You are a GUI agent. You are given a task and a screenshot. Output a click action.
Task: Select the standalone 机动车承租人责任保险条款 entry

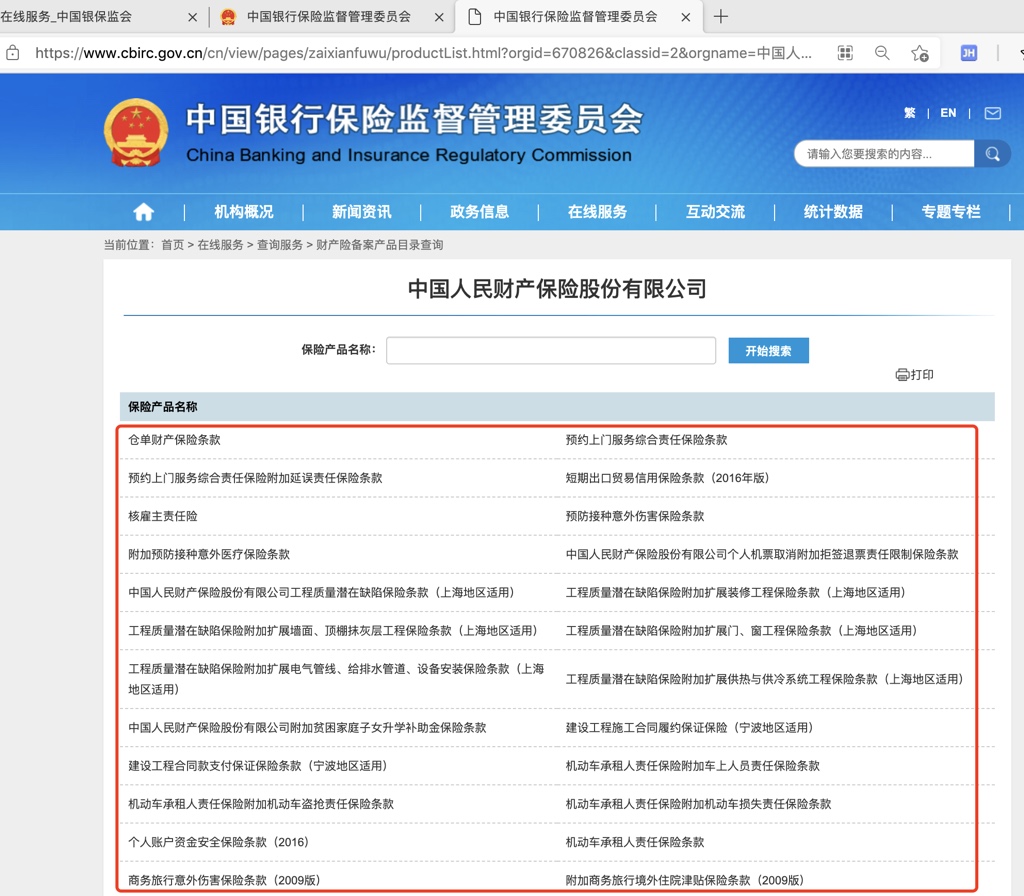pyautogui.click(x=635, y=842)
